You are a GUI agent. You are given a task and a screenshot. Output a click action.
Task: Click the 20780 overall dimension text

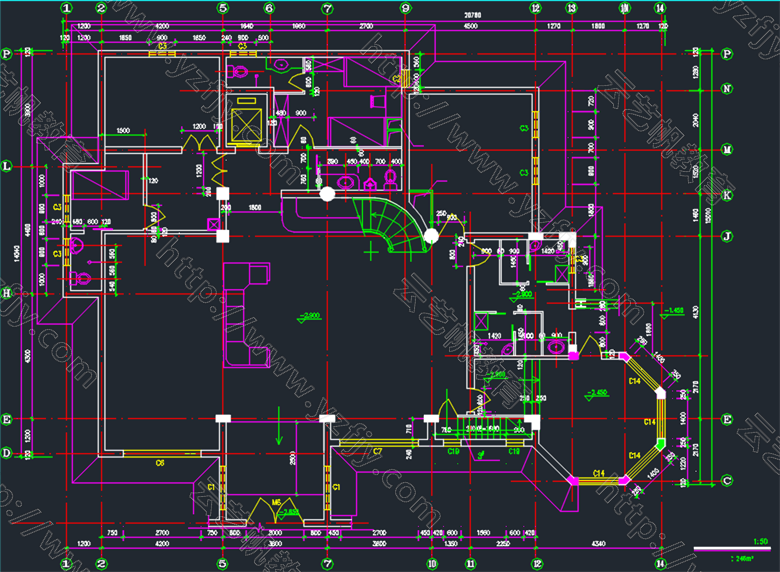click(x=473, y=15)
